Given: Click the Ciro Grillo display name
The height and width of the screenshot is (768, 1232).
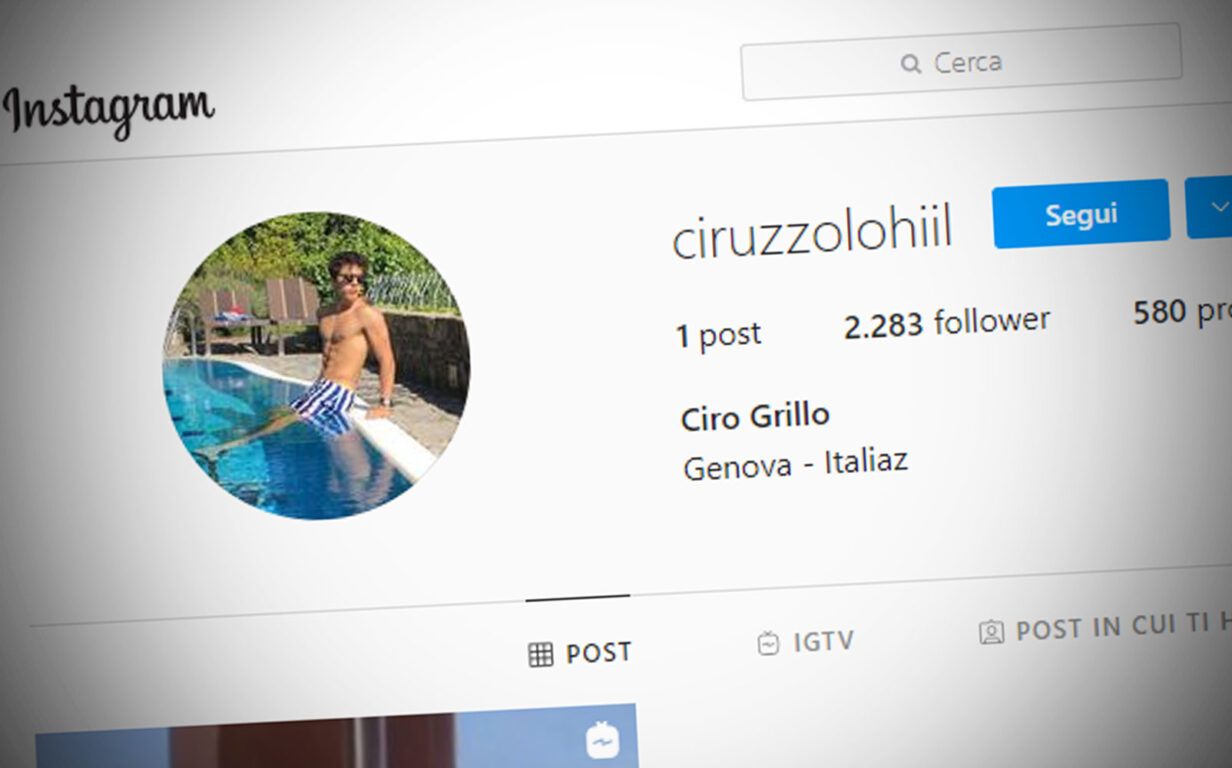Looking at the screenshot, I should [x=755, y=416].
